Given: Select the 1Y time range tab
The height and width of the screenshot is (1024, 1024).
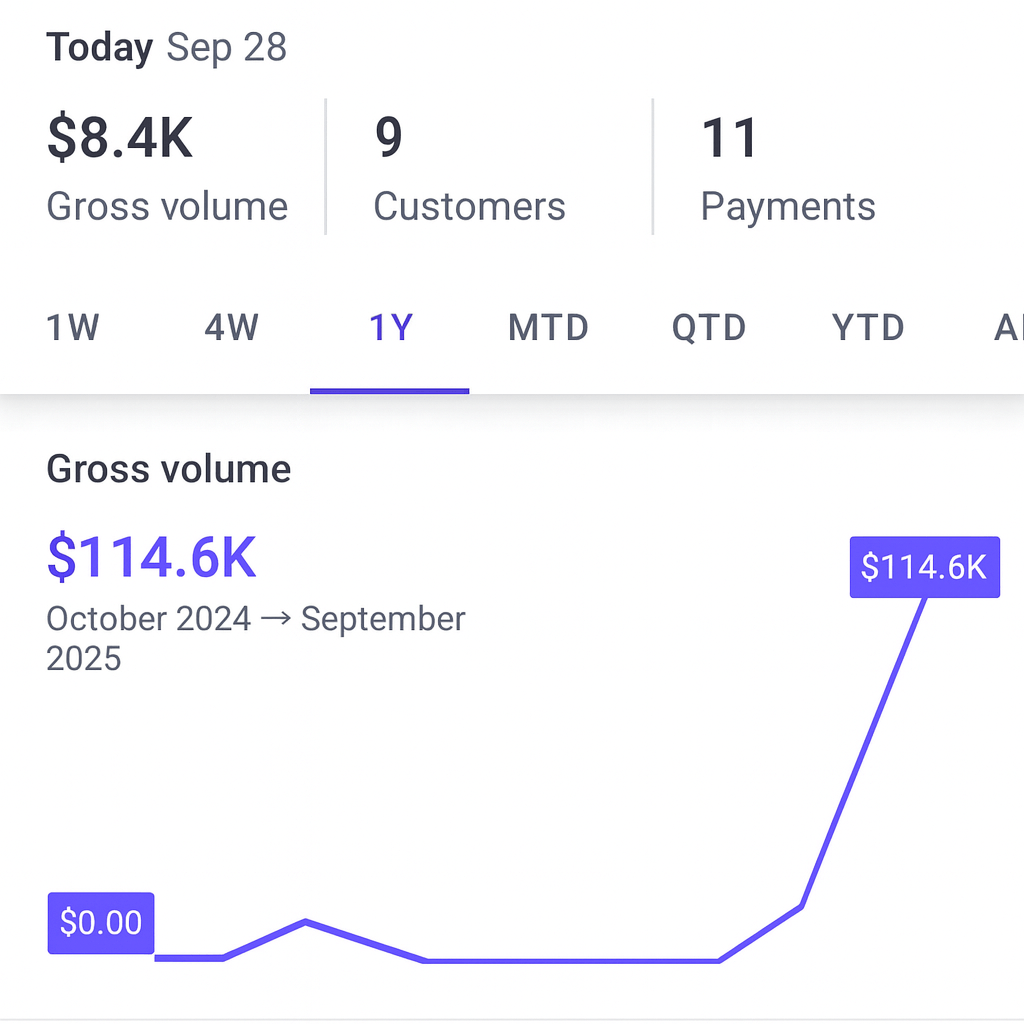Looking at the screenshot, I should 390,328.
